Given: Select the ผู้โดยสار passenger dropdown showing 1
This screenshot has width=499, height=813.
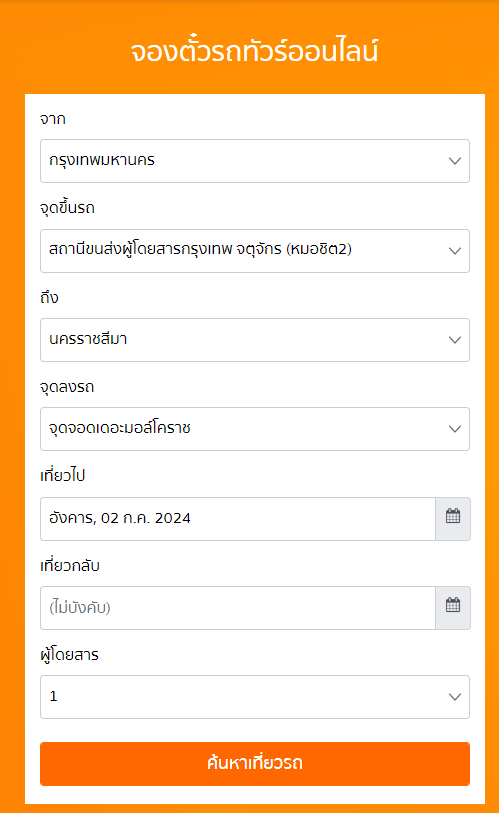Looking at the screenshot, I should click(255, 697).
